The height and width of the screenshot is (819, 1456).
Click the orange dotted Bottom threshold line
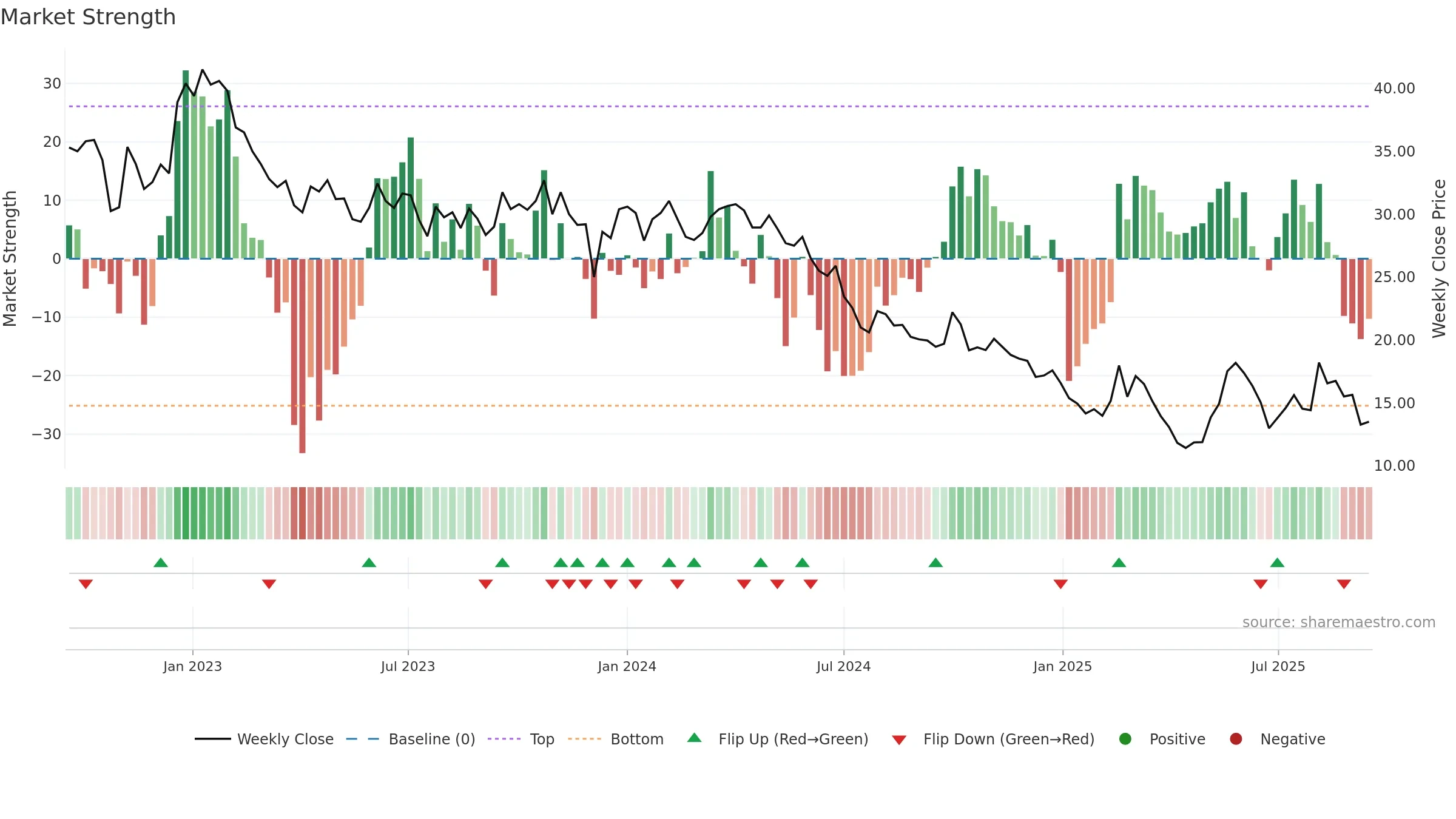(x=719, y=405)
